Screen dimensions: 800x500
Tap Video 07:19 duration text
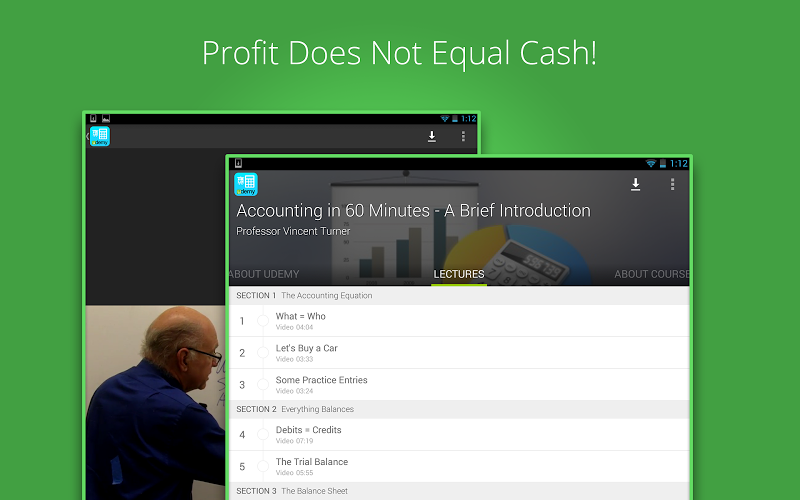294,441
